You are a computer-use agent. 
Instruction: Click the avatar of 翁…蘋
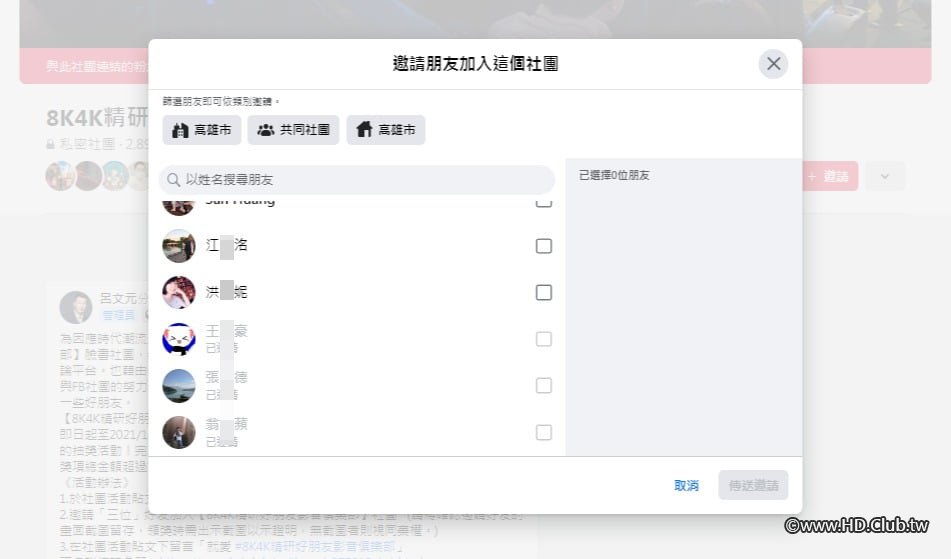179,432
